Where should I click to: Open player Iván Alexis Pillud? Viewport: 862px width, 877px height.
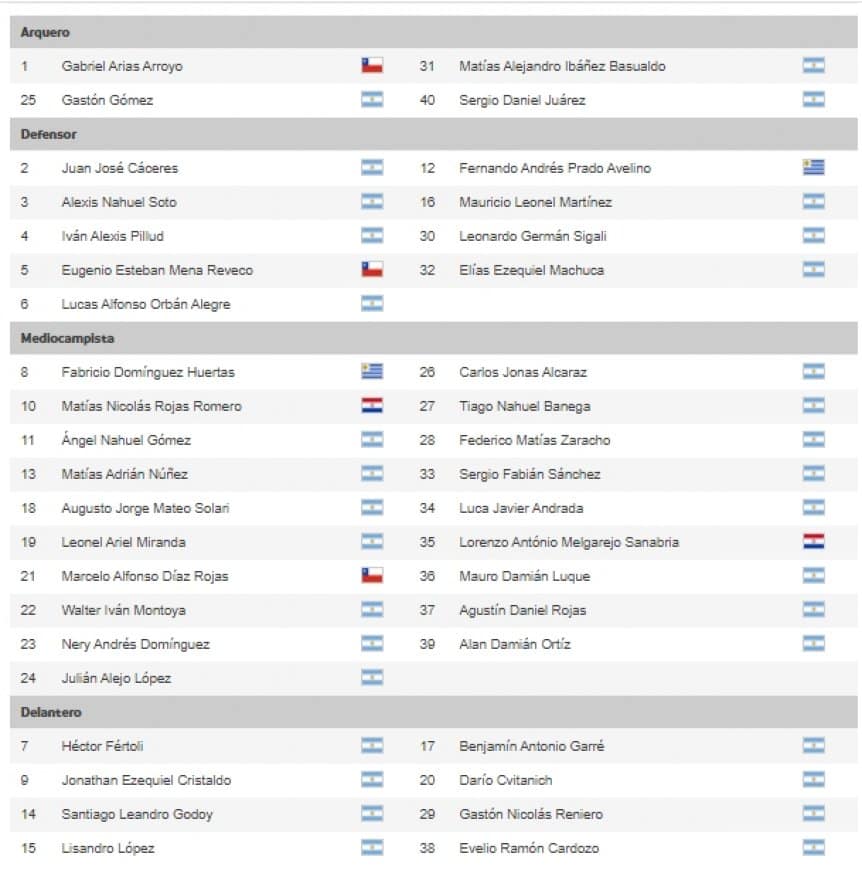click(x=112, y=236)
